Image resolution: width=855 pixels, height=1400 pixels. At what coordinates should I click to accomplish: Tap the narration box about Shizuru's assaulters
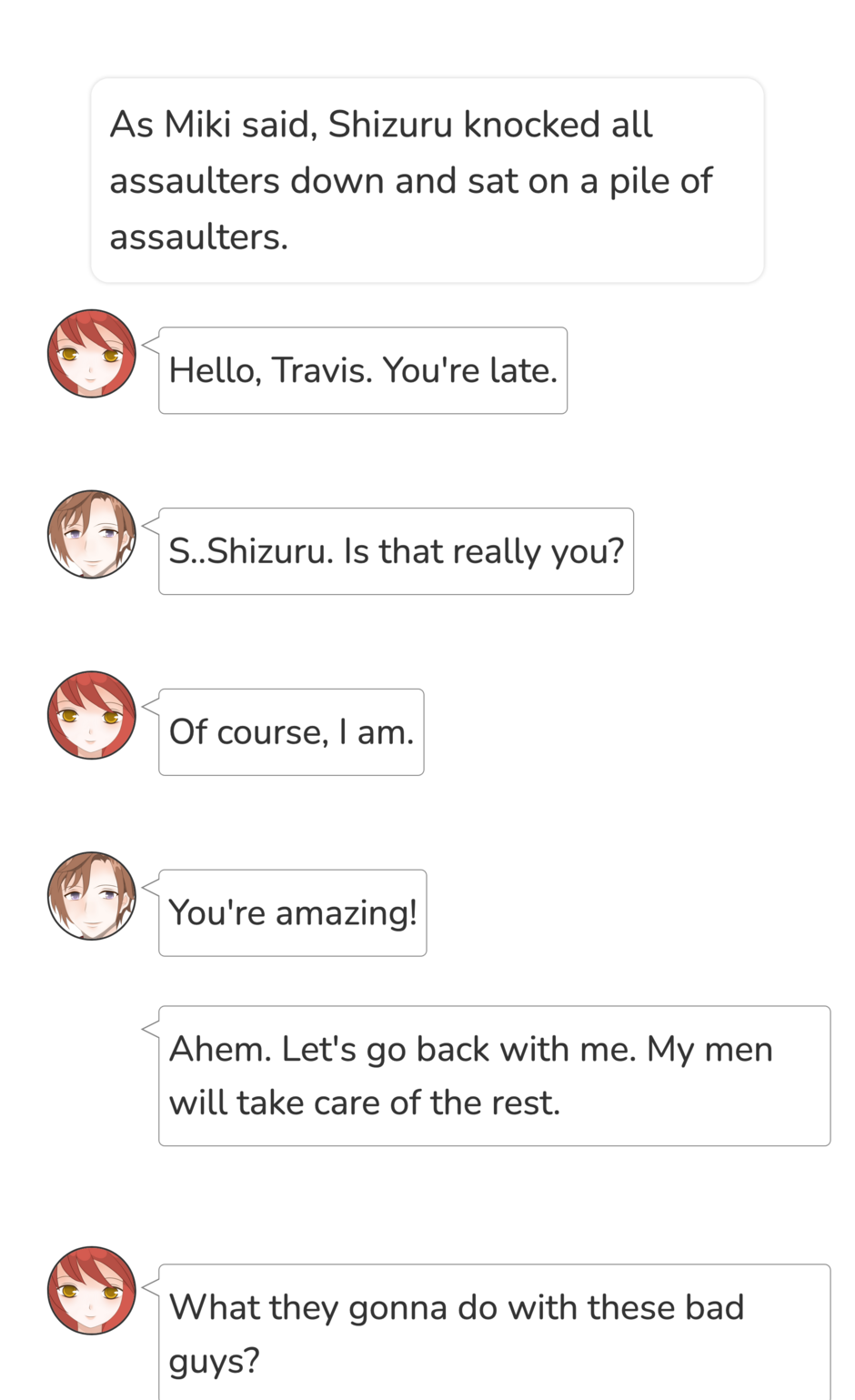[427, 180]
